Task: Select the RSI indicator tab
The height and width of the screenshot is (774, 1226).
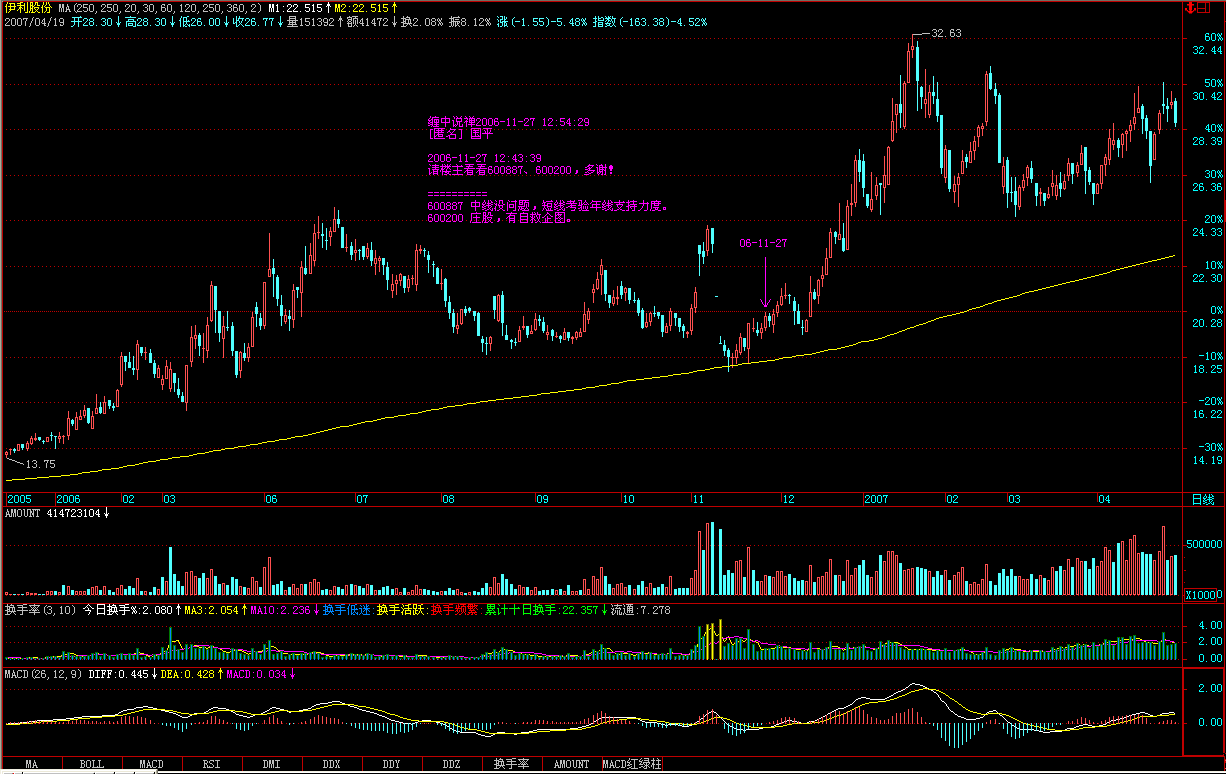Action: click(x=211, y=764)
